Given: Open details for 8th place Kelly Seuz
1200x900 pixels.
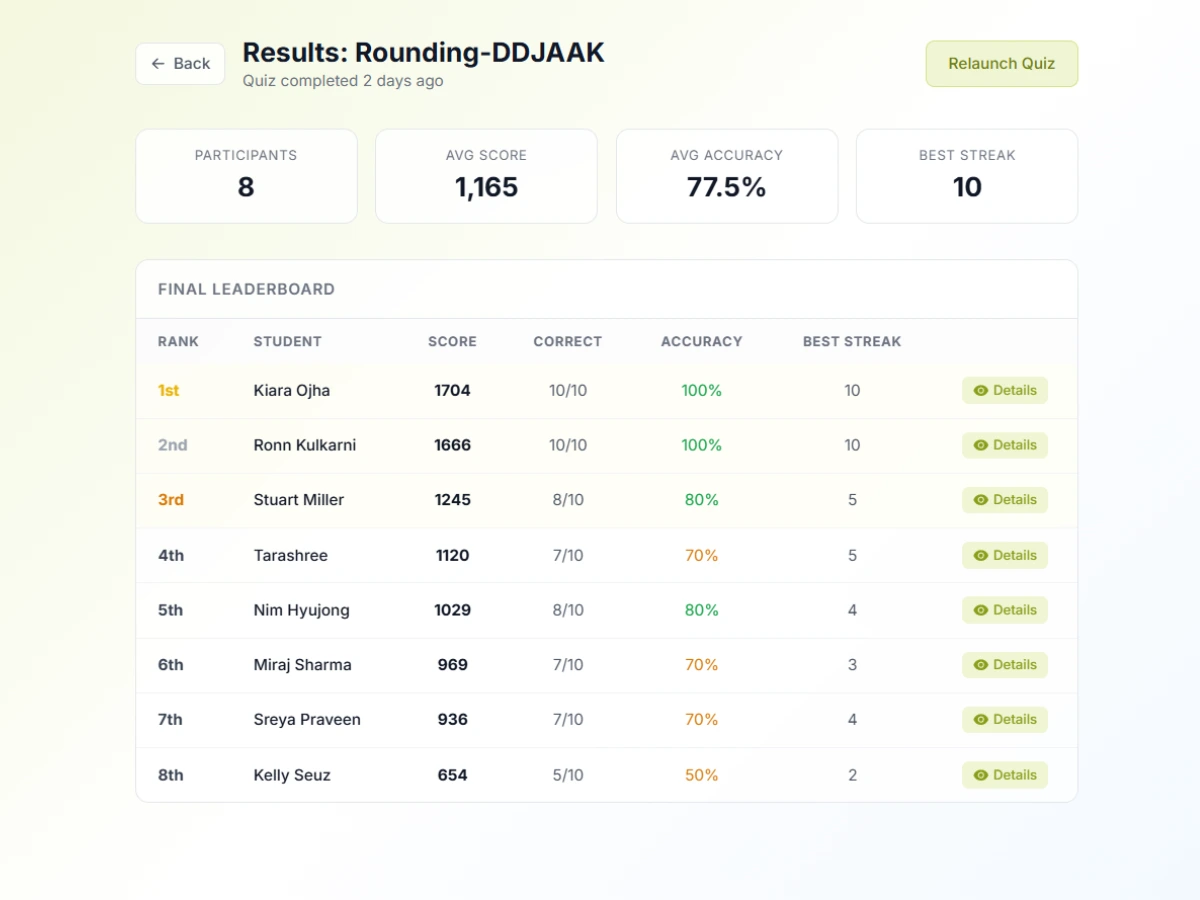Looking at the screenshot, I should click(1004, 774).
